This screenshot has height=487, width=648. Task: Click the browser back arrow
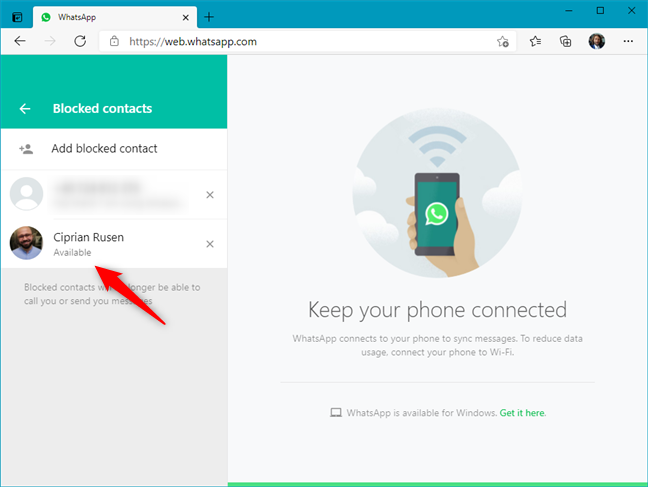tap(20, 41)
